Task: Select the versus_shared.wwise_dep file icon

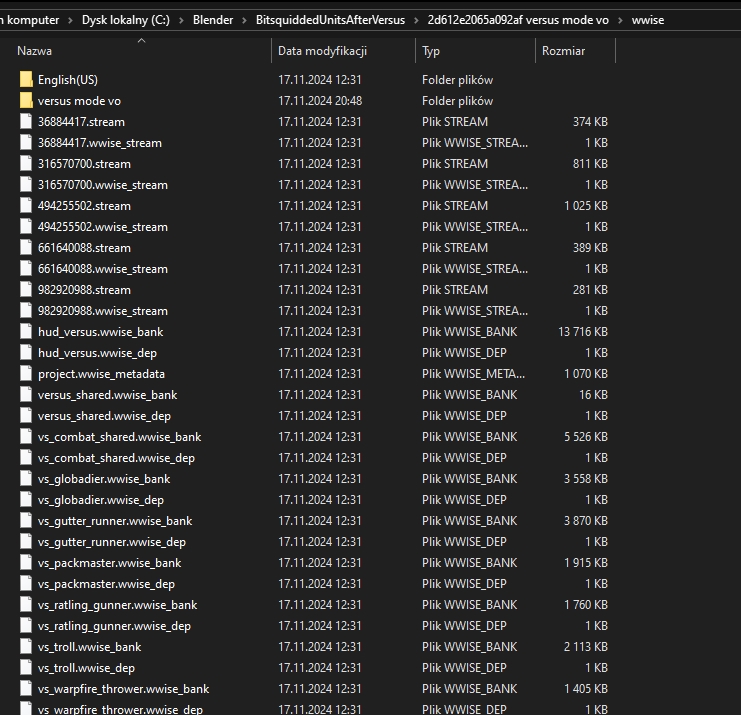Action: click(26, 416)
